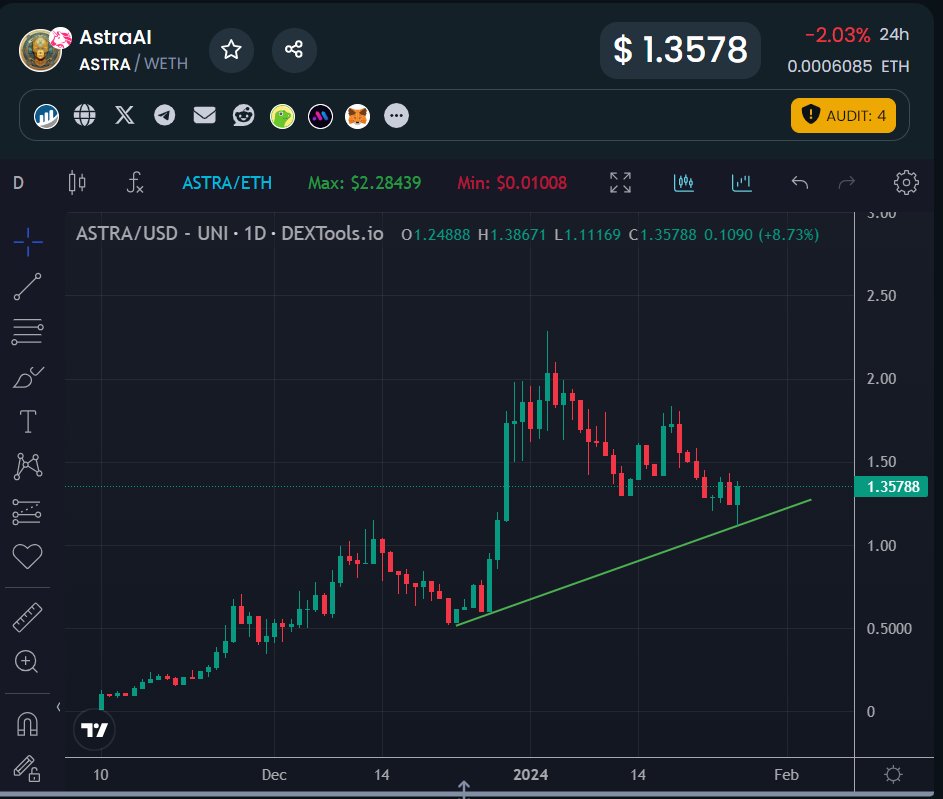The width and height of the screenshot is (943, 799).
Task: Open the candlestick chart style menu
Action: coord(77,182)
